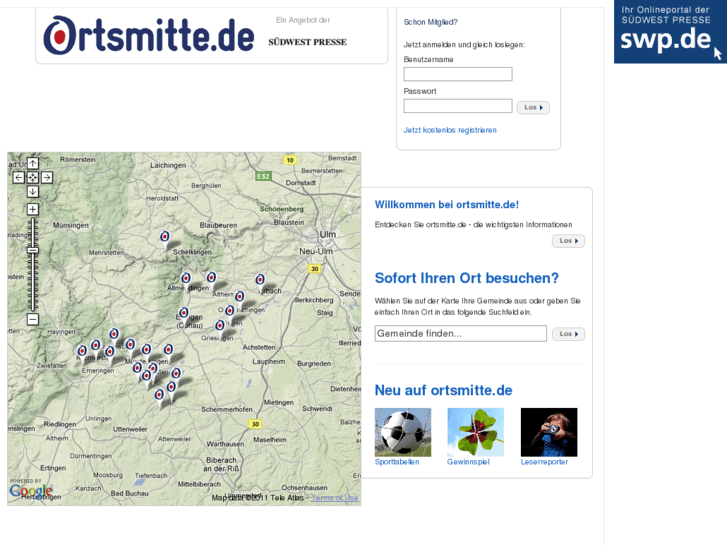Open the ortsmitte.de logo home link

149,36
